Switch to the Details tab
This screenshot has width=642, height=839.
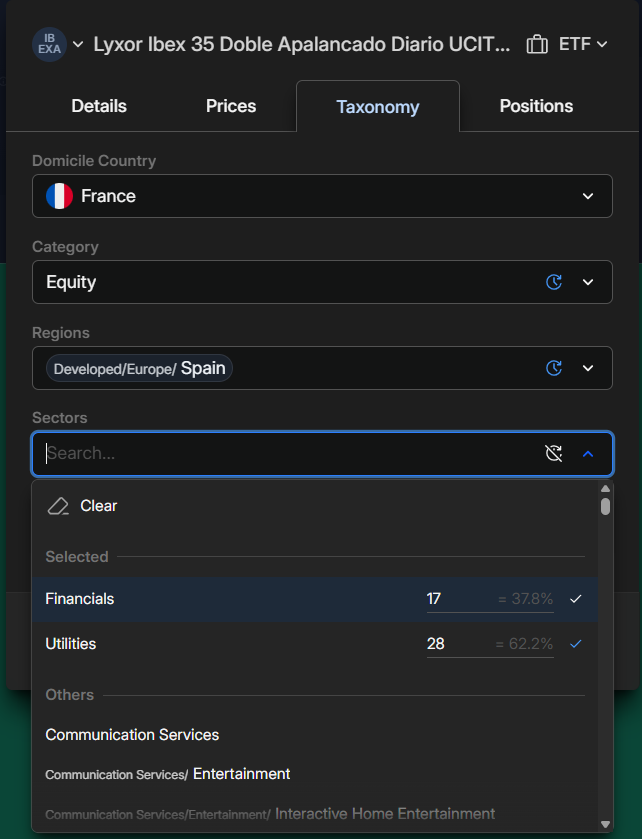click(x=99, y=106)
